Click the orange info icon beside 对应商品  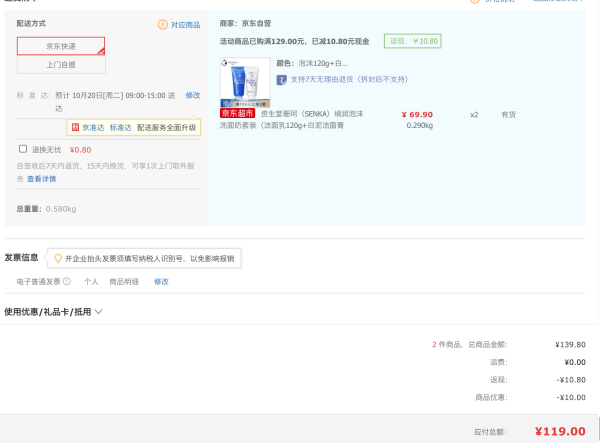click(163, 24)
